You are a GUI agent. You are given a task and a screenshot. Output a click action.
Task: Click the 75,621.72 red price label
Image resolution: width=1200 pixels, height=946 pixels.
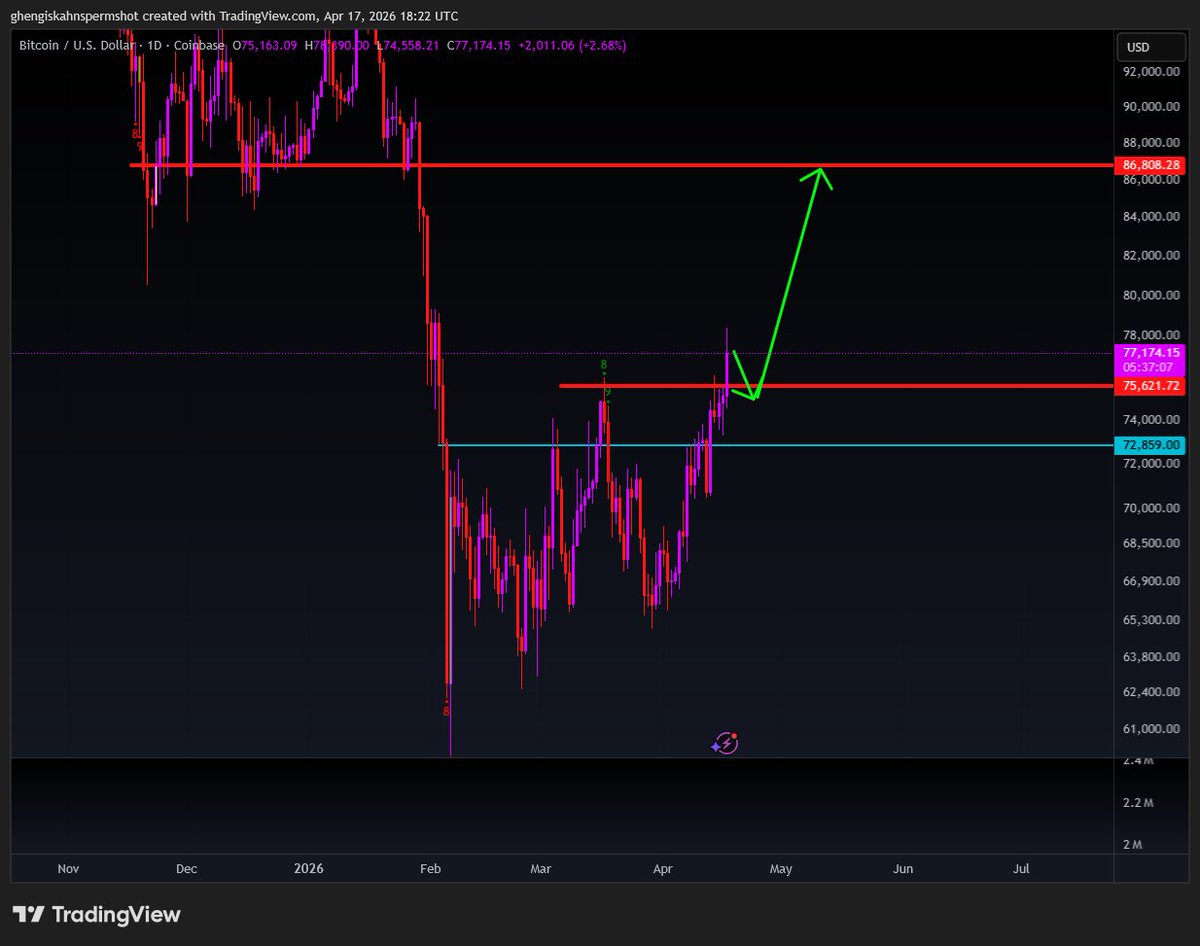tap(1151, 385)
